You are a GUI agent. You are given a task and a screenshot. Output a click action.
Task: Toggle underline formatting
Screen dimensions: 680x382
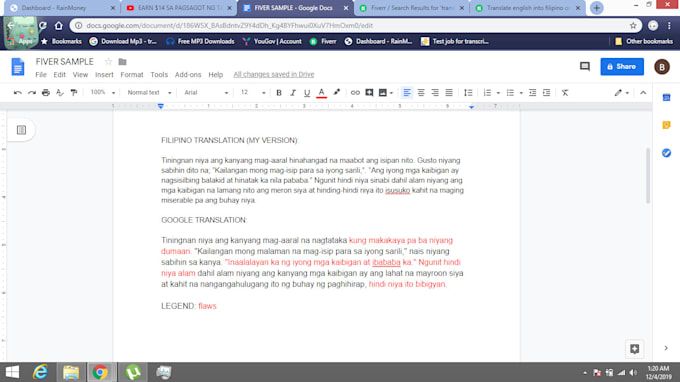307,92
